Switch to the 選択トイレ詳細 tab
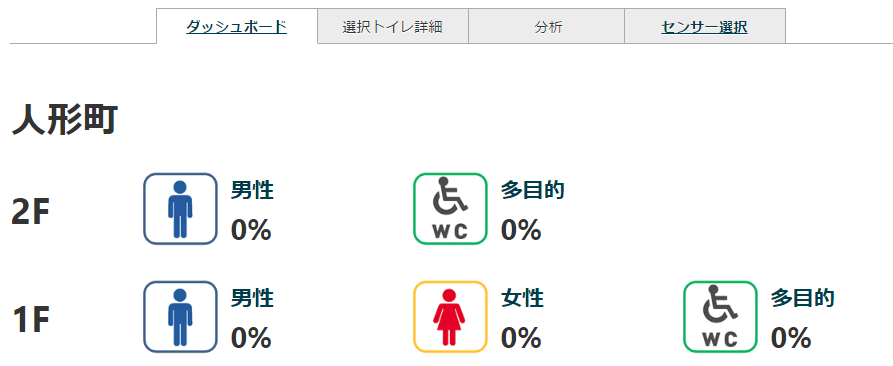 pos(392,26)
